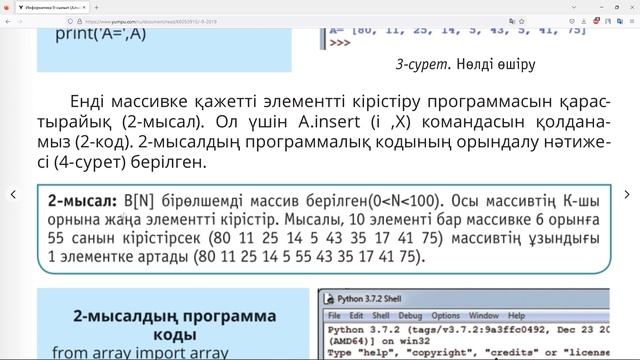Open Window menu in Python Shell image

pyautogui.click(x=484, y=316)
